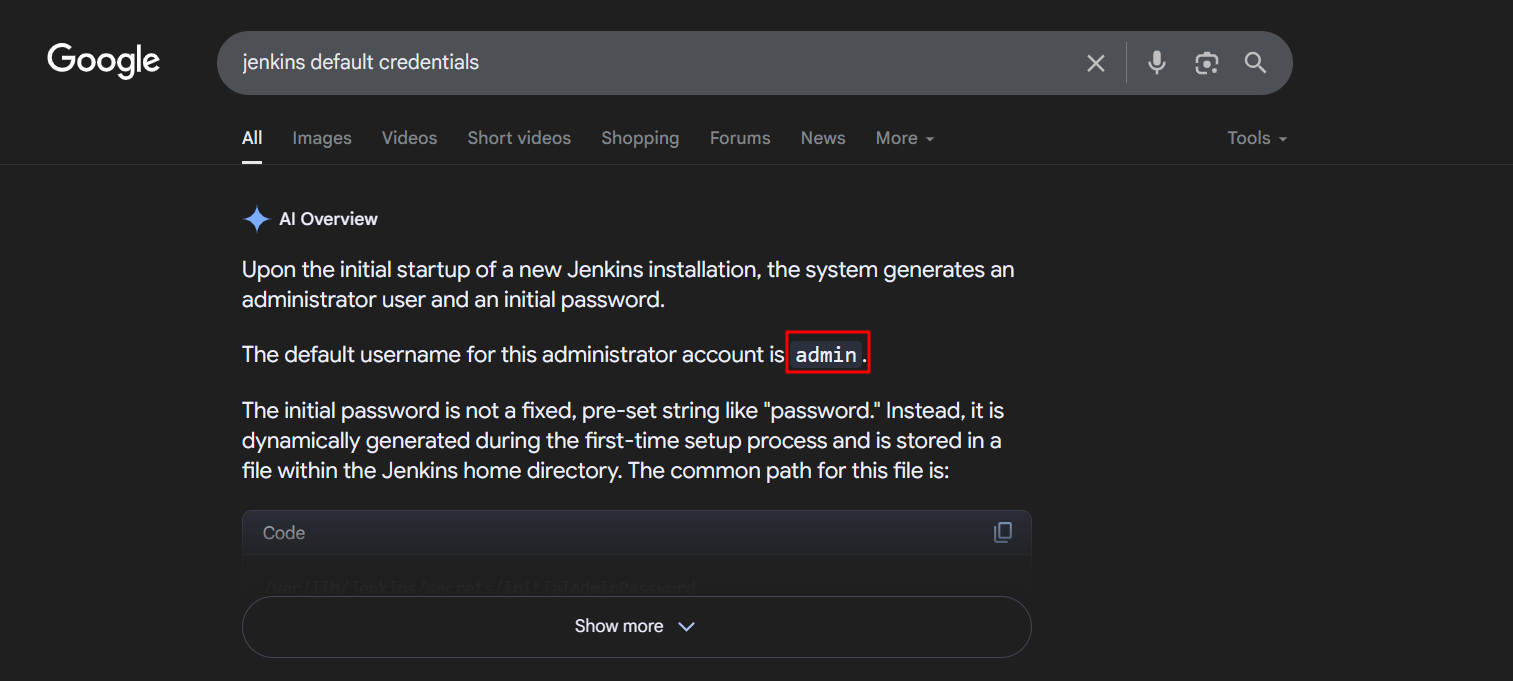Expand the More dropdown menu
This screenshot has width=1513, height=681.
pos(904,138)
